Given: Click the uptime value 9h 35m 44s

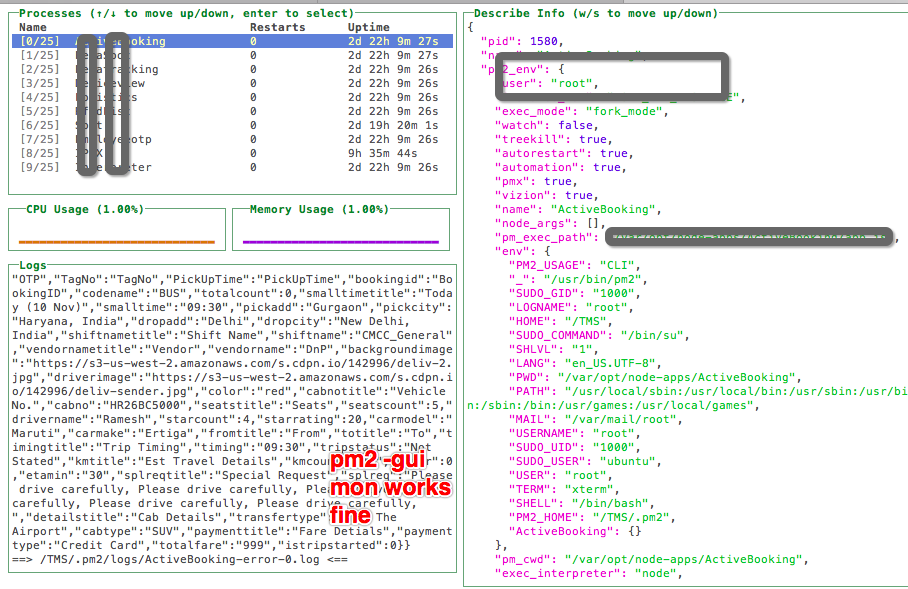Looking at the screenshot, I should (382, 153).
